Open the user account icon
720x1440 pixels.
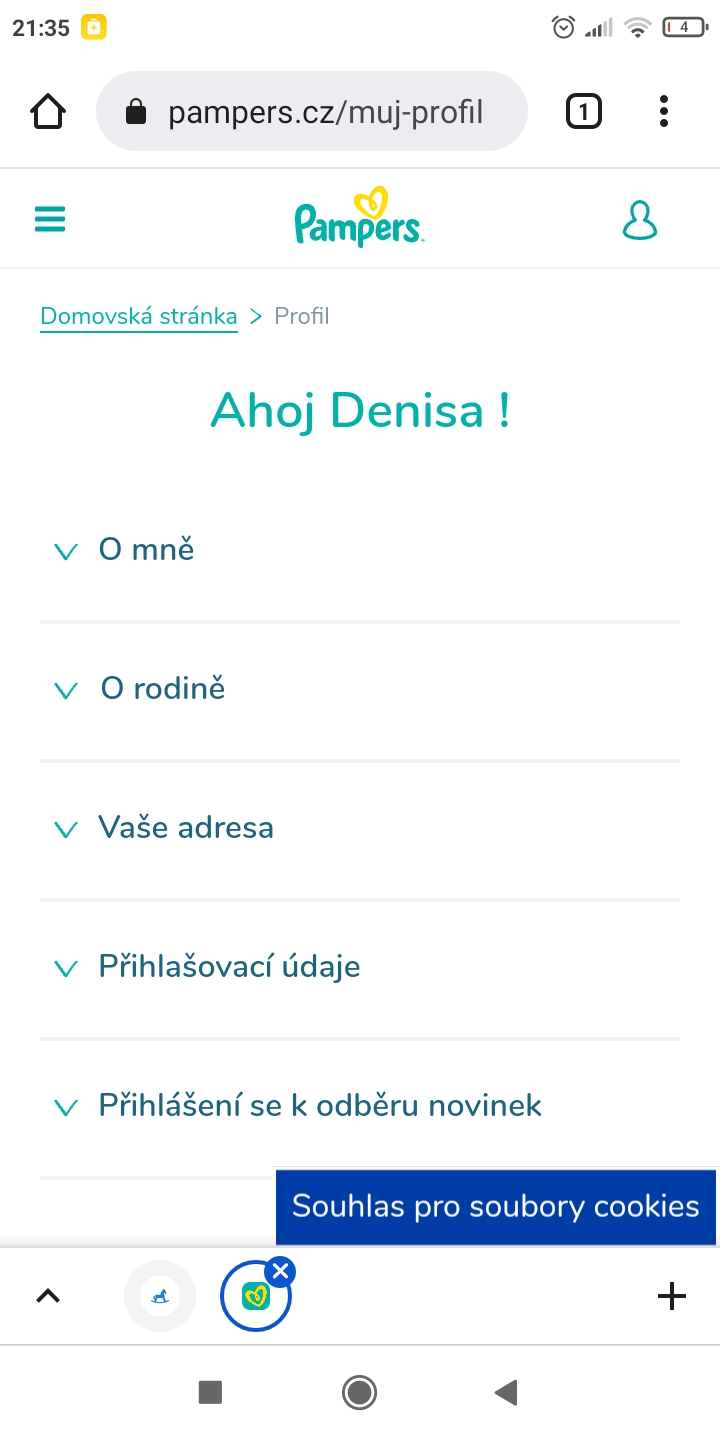[x=640, y=220]
